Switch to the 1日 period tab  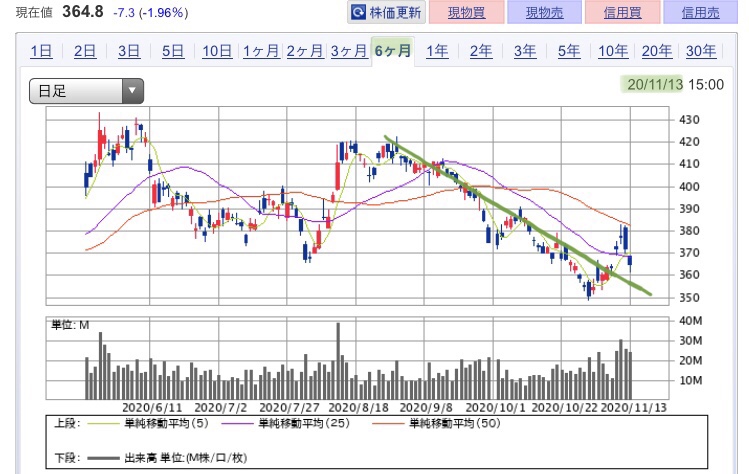pyautogui.click(x=41, y=51)
